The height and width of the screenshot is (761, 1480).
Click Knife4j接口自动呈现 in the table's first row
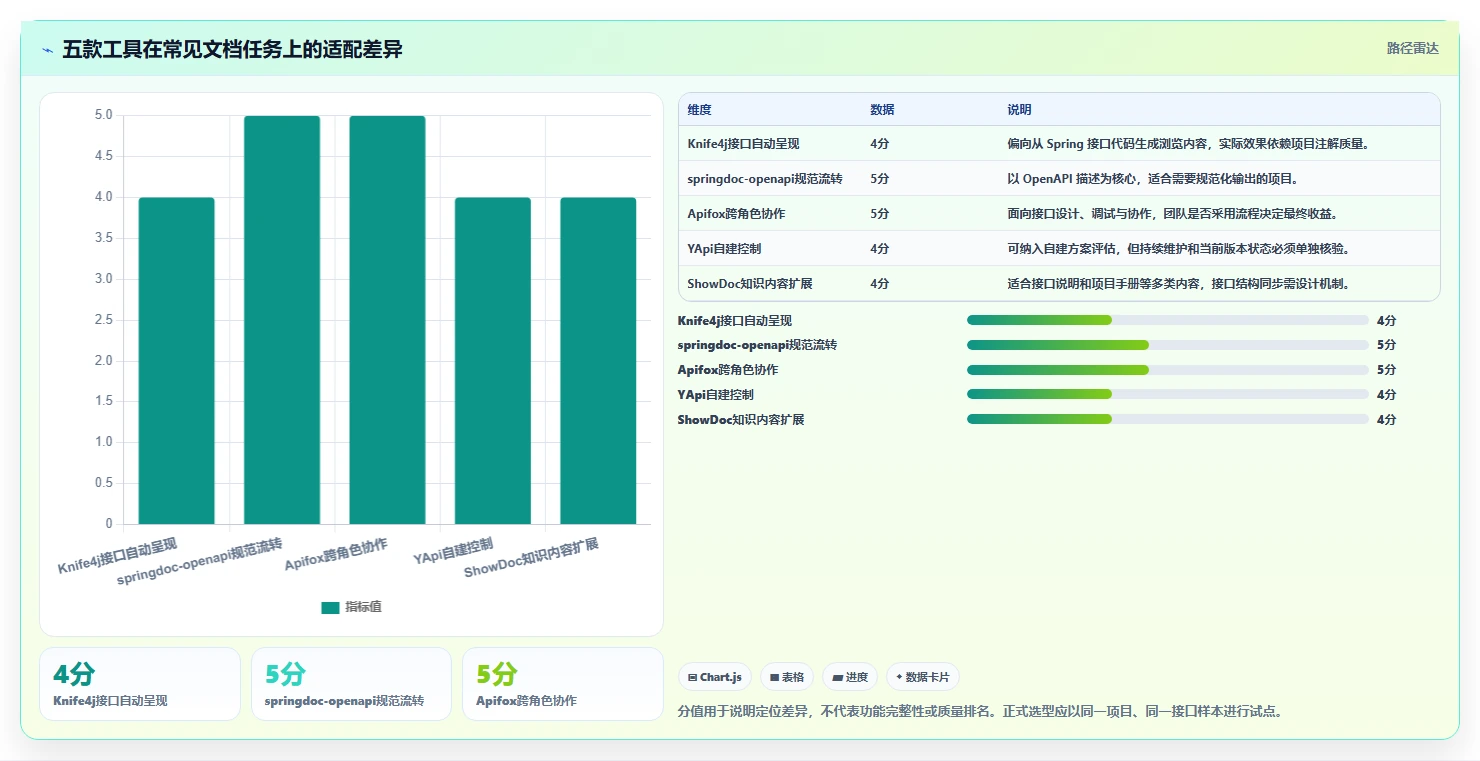click(744, 144)
